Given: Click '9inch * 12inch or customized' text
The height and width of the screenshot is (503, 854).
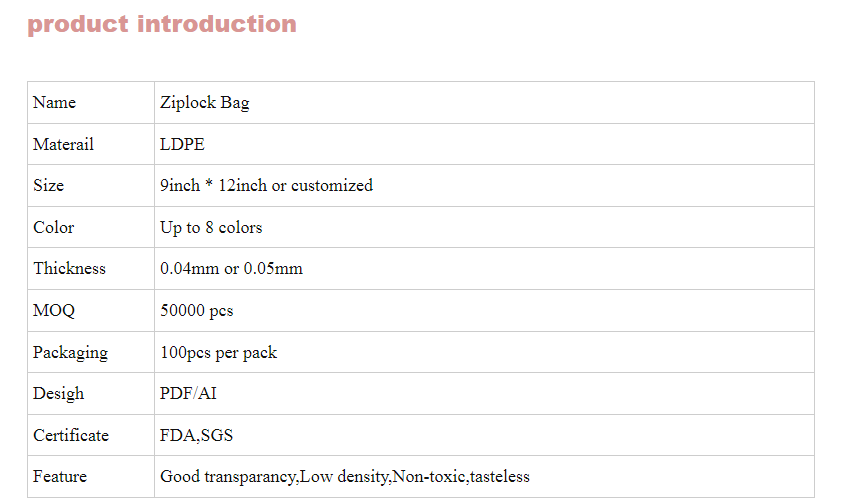Looking at the screenshot, I should 266,186.
